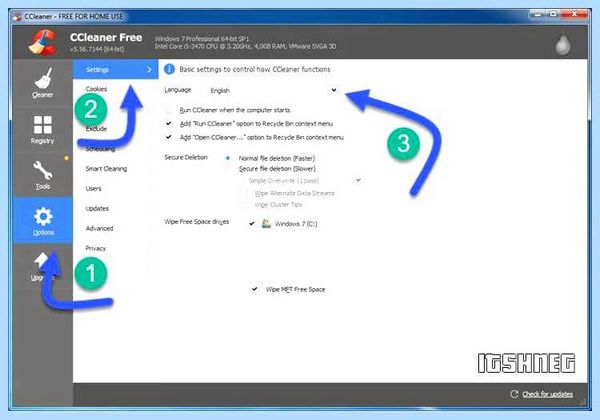
Task: Open the Exclude tab
Action: 96,129
